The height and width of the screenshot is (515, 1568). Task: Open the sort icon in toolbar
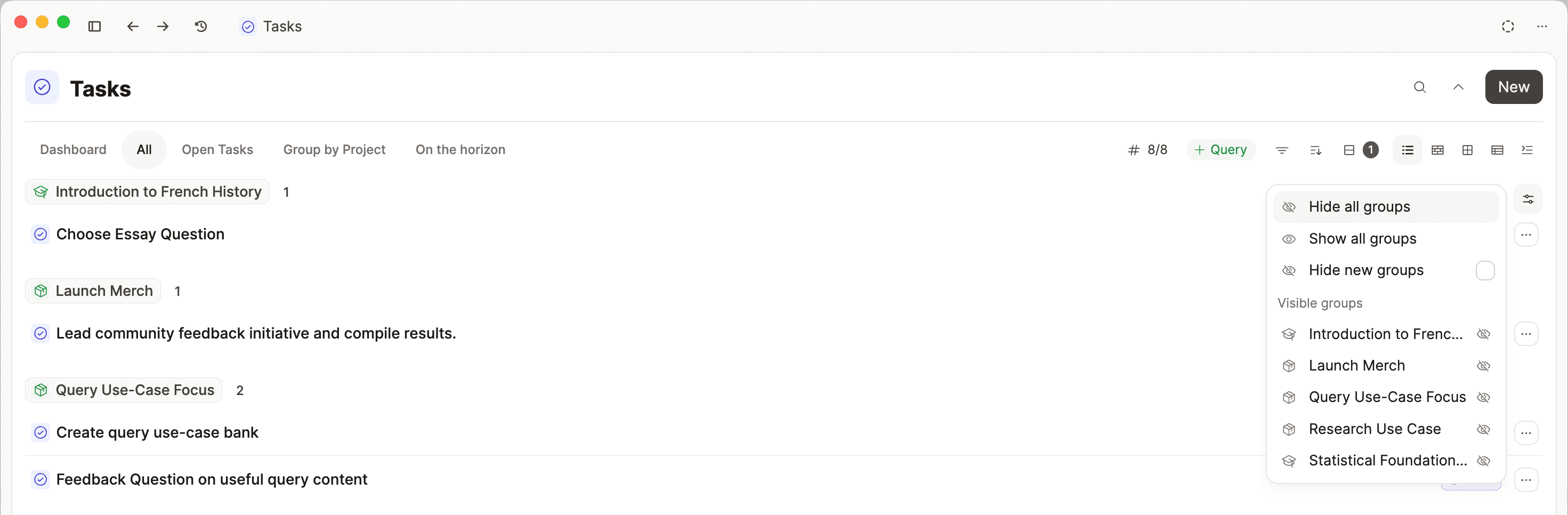[x=1315, y=150]
